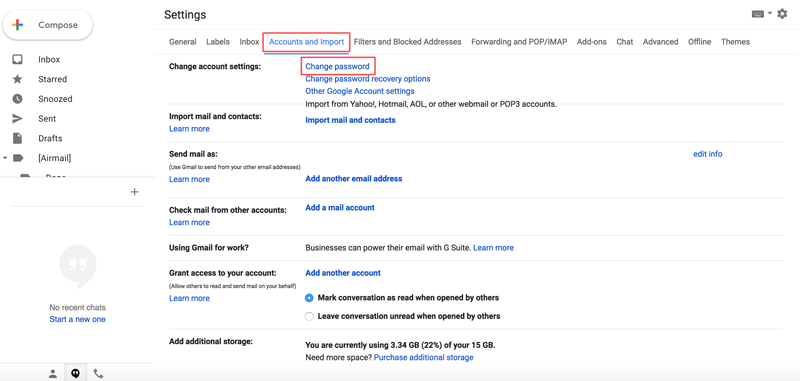Click Add a mail account link
The image size is (800, 381).
[x=340, y=208]
